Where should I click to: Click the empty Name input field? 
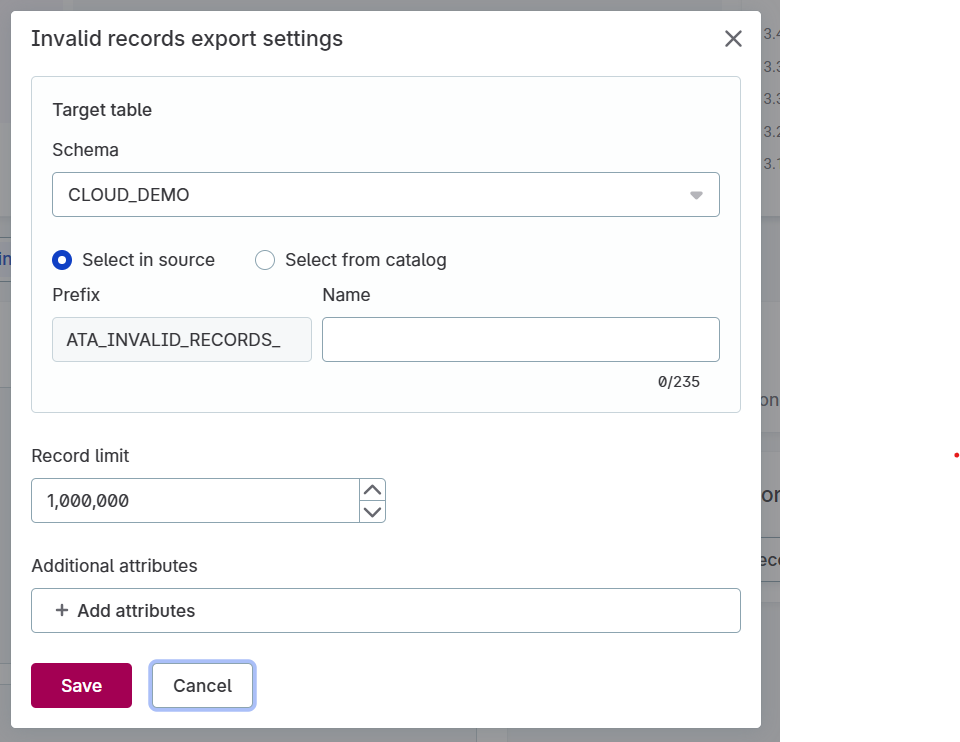tap(520, 339)
